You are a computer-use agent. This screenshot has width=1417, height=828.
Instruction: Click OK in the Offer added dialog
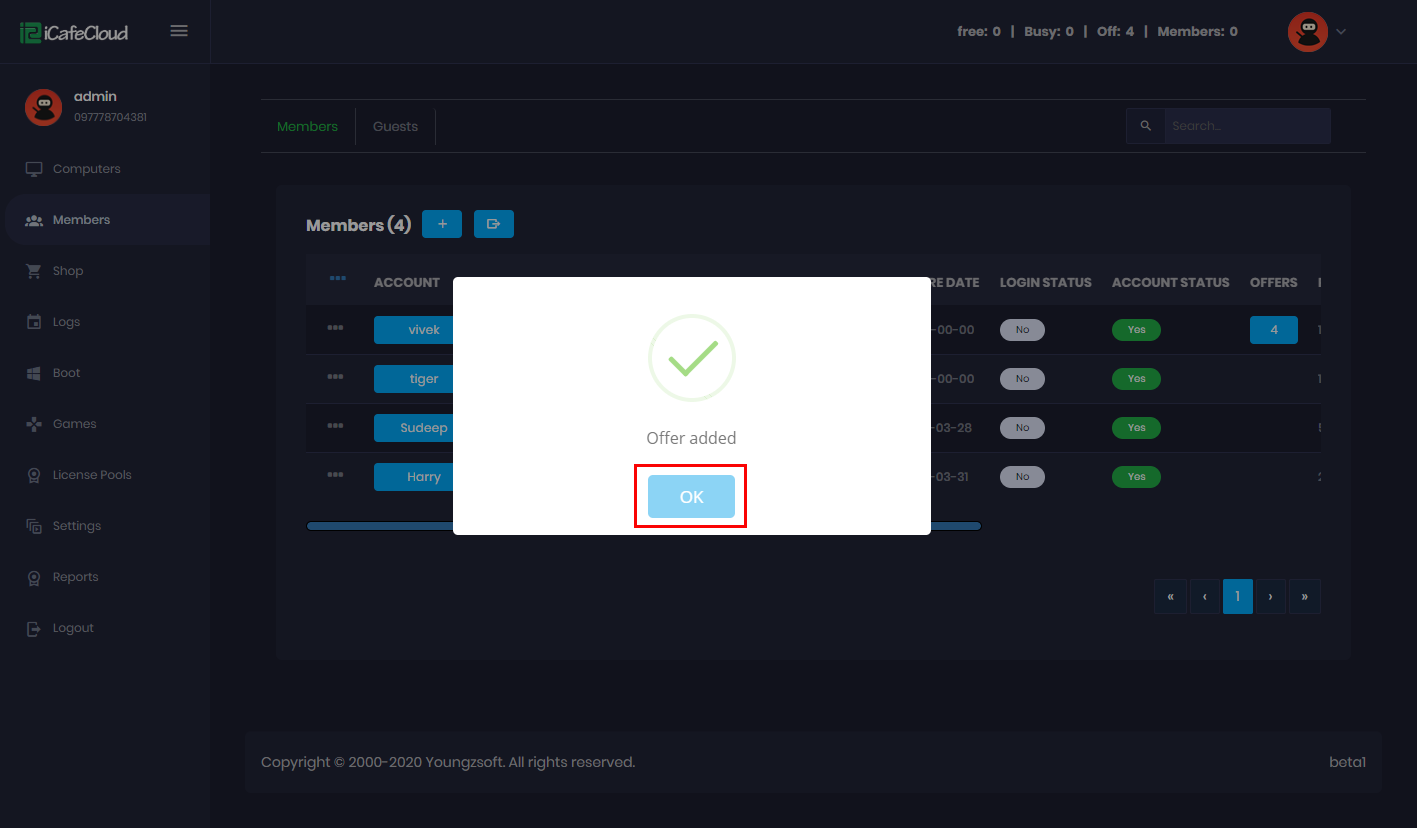point(691,497)
